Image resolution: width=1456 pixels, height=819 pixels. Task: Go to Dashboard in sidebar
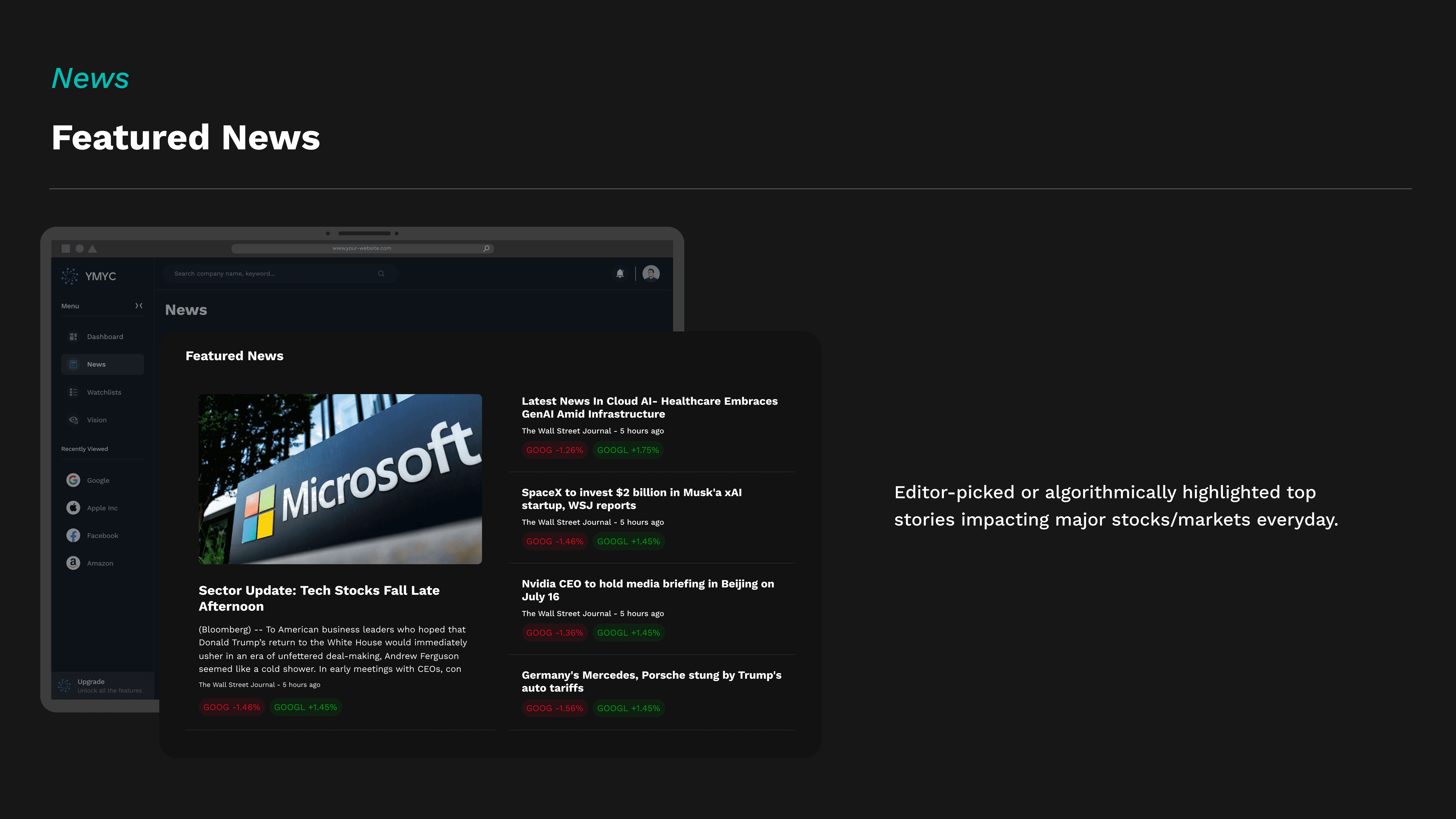pos(105,337)
